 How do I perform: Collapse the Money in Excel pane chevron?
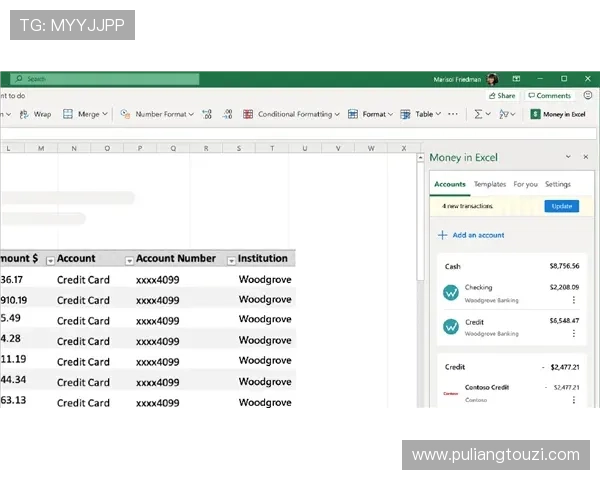point(568,157)
